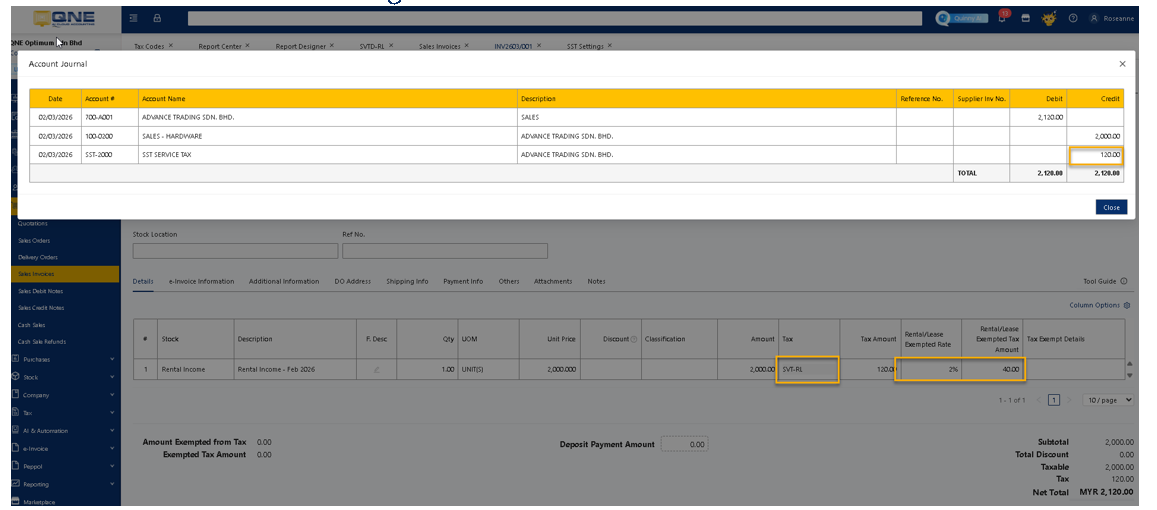This screenshot has height=510, width=1157.
Task: Click the lock icon in top bar
Action: pyautogui.click(x=157, y=18)
